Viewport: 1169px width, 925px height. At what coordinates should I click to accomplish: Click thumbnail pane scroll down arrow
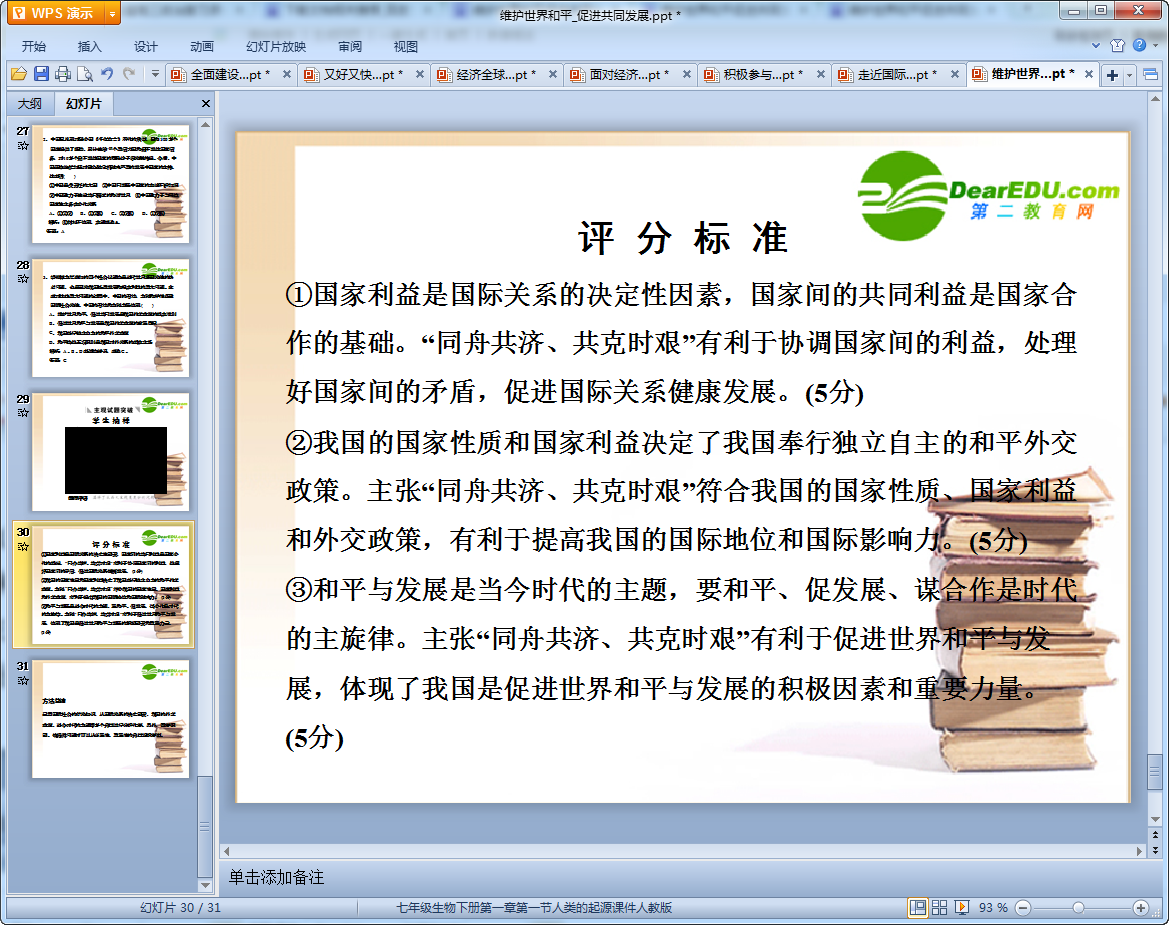click(205, 885)
